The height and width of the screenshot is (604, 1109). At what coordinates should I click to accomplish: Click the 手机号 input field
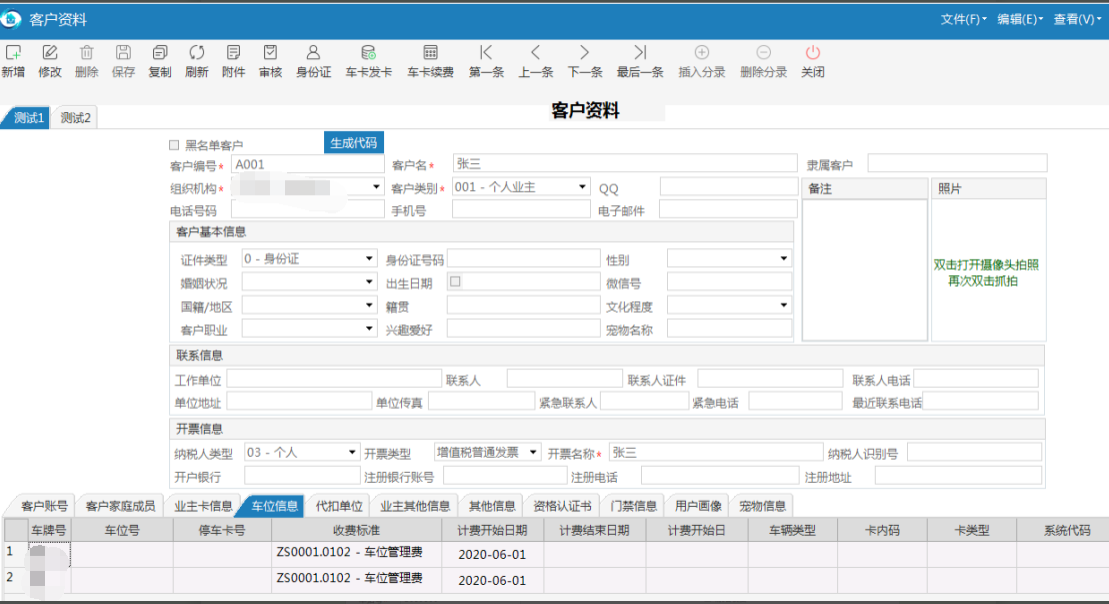pos(521,209)
